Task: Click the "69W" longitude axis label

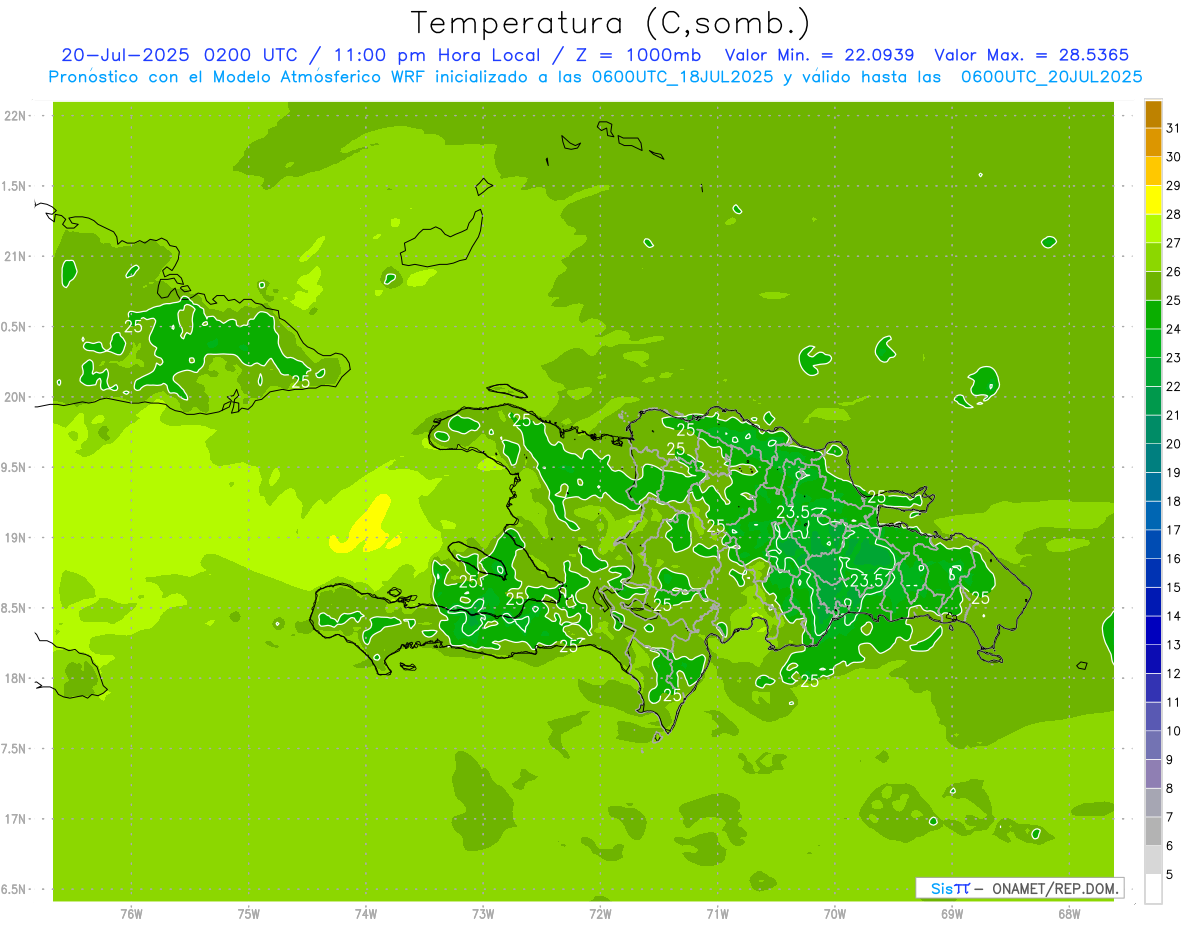Action: [x=952, y=913]
